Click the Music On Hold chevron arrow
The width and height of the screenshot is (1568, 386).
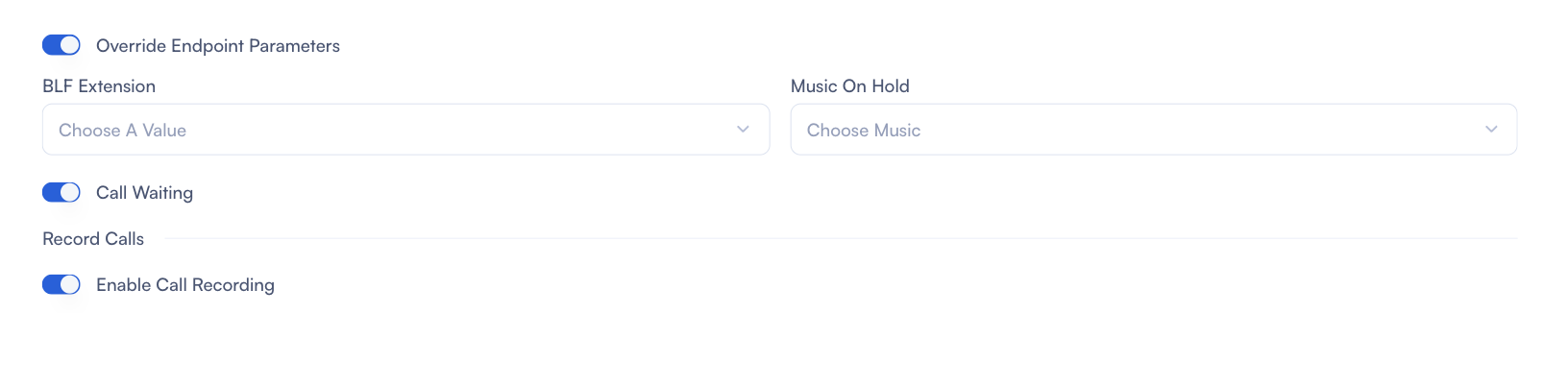click(x=1491, y=130)
